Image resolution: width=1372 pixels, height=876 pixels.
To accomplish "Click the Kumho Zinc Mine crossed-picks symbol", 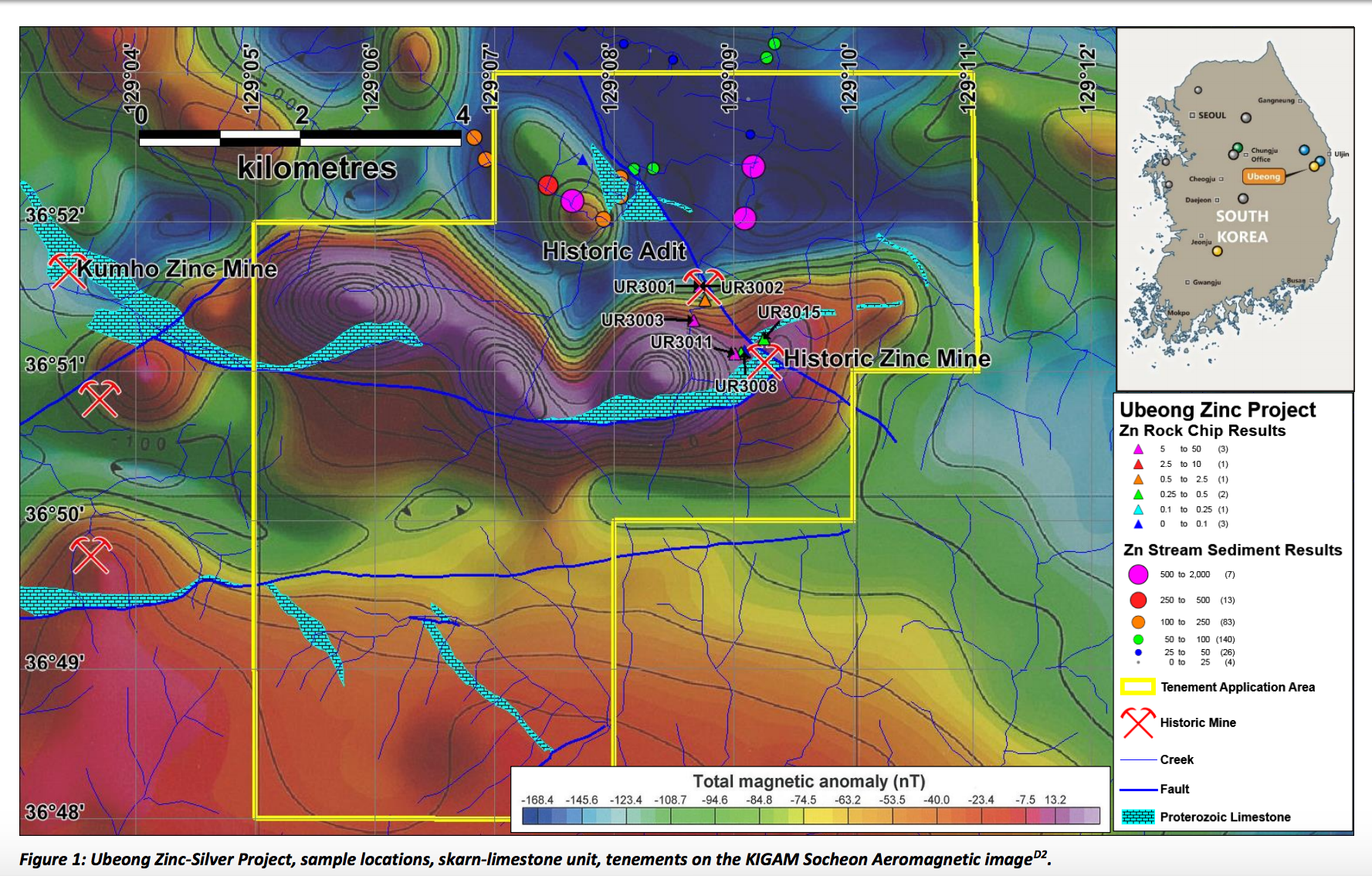I will pyautogui.click(x=66, y=270).
